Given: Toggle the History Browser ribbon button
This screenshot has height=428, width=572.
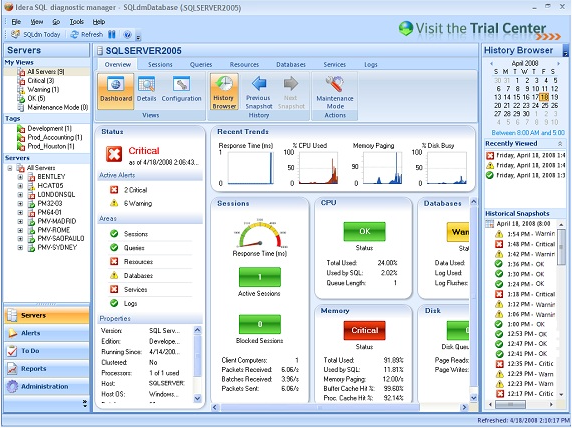Looking at the screenshot, I should pyautogui.click(x=224, y=91).
